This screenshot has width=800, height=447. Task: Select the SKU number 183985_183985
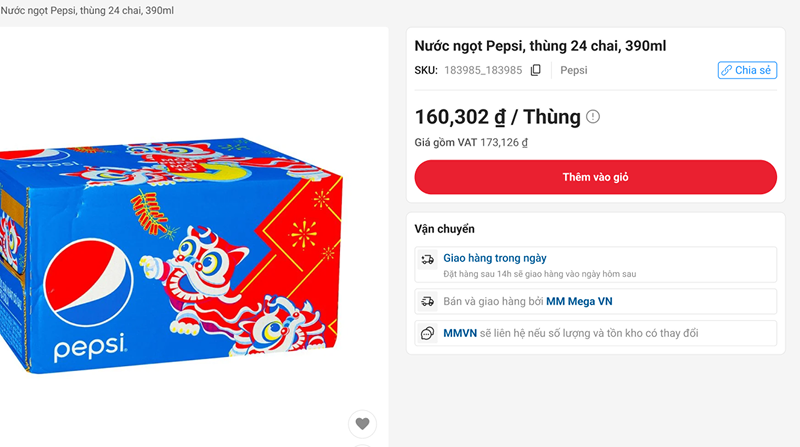click(x=483, y=70)
